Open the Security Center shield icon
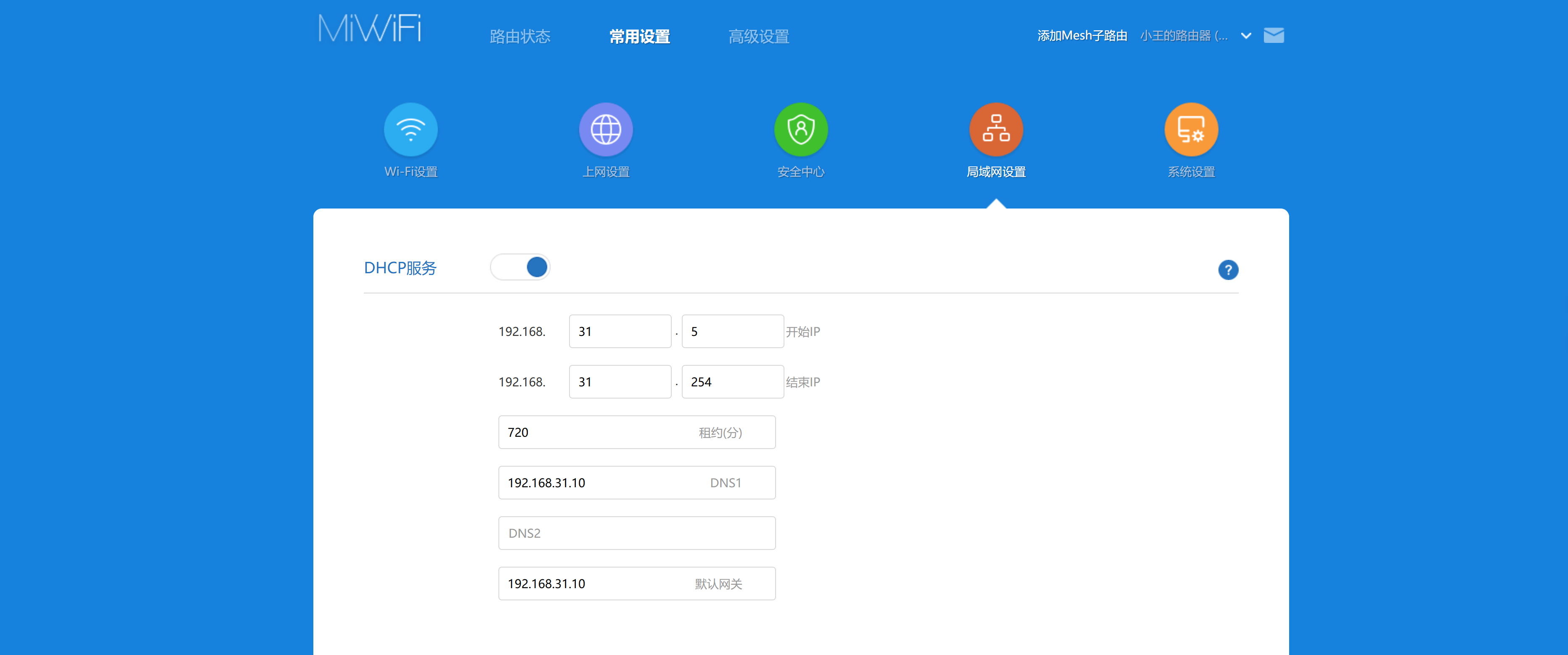The image size is (1568, 655). (800, 129)
